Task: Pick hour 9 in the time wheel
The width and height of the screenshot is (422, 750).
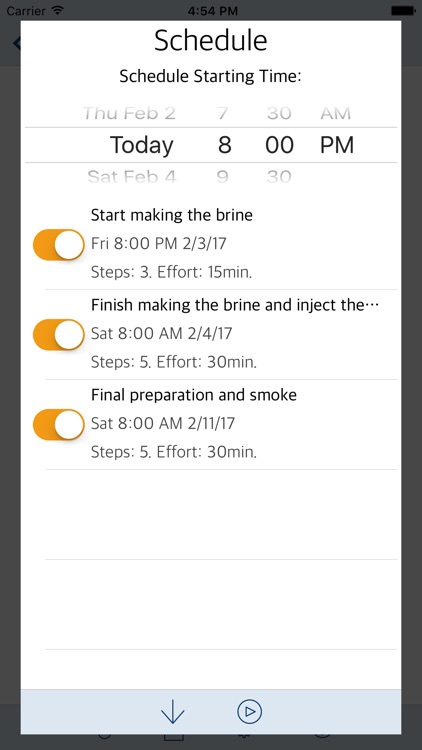Action: 222,177
